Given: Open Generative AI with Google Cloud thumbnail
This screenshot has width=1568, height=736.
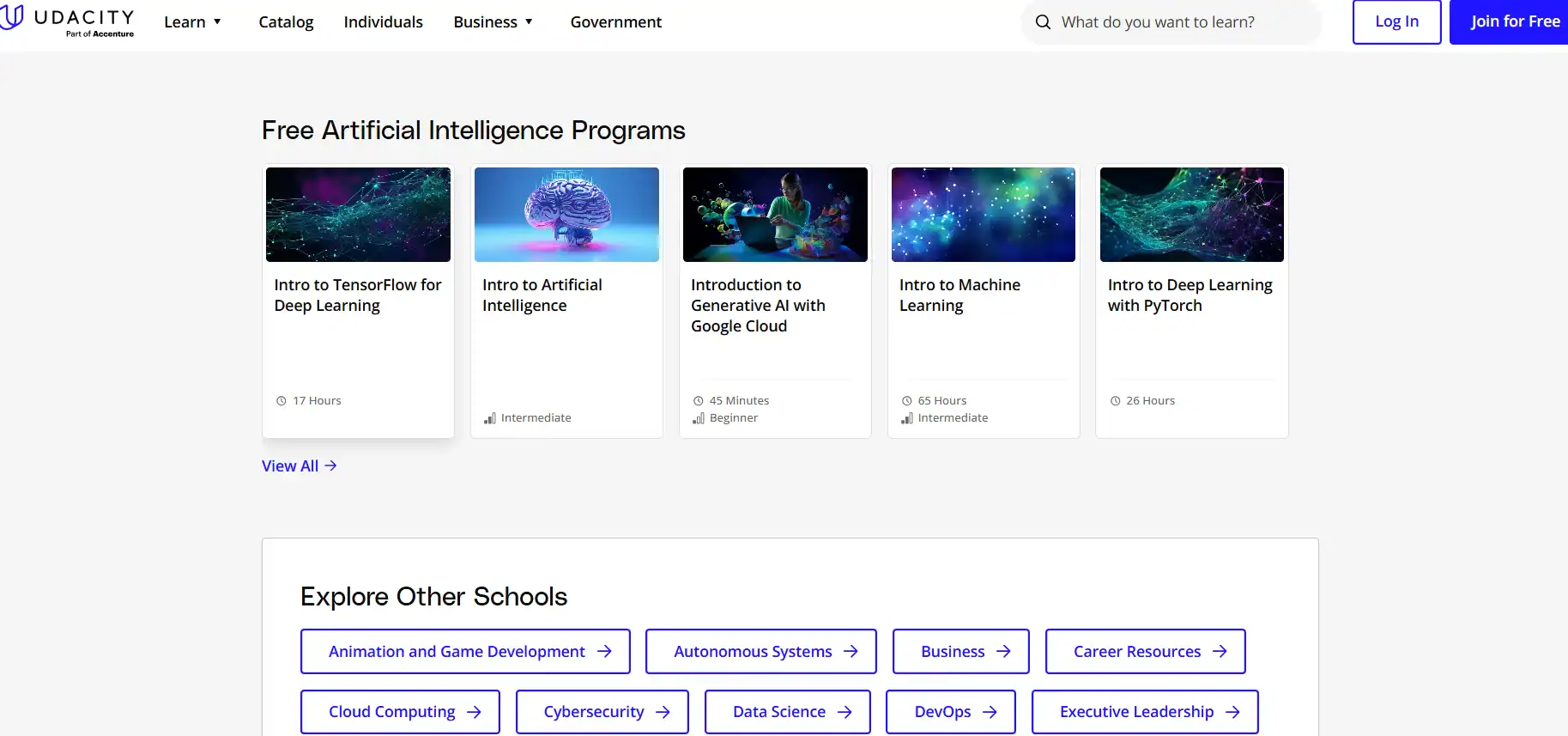Looking at the screenshot, I should (775, 215).
